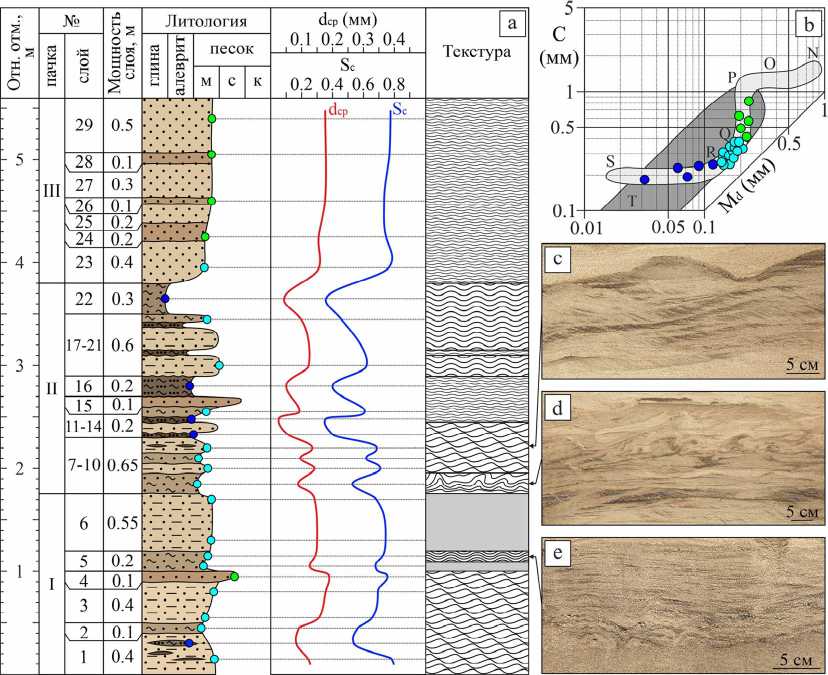This screenshot has width=828, height=675.
Task: Click field letter 'N' in plot b
Action: [x=813, y=52]
